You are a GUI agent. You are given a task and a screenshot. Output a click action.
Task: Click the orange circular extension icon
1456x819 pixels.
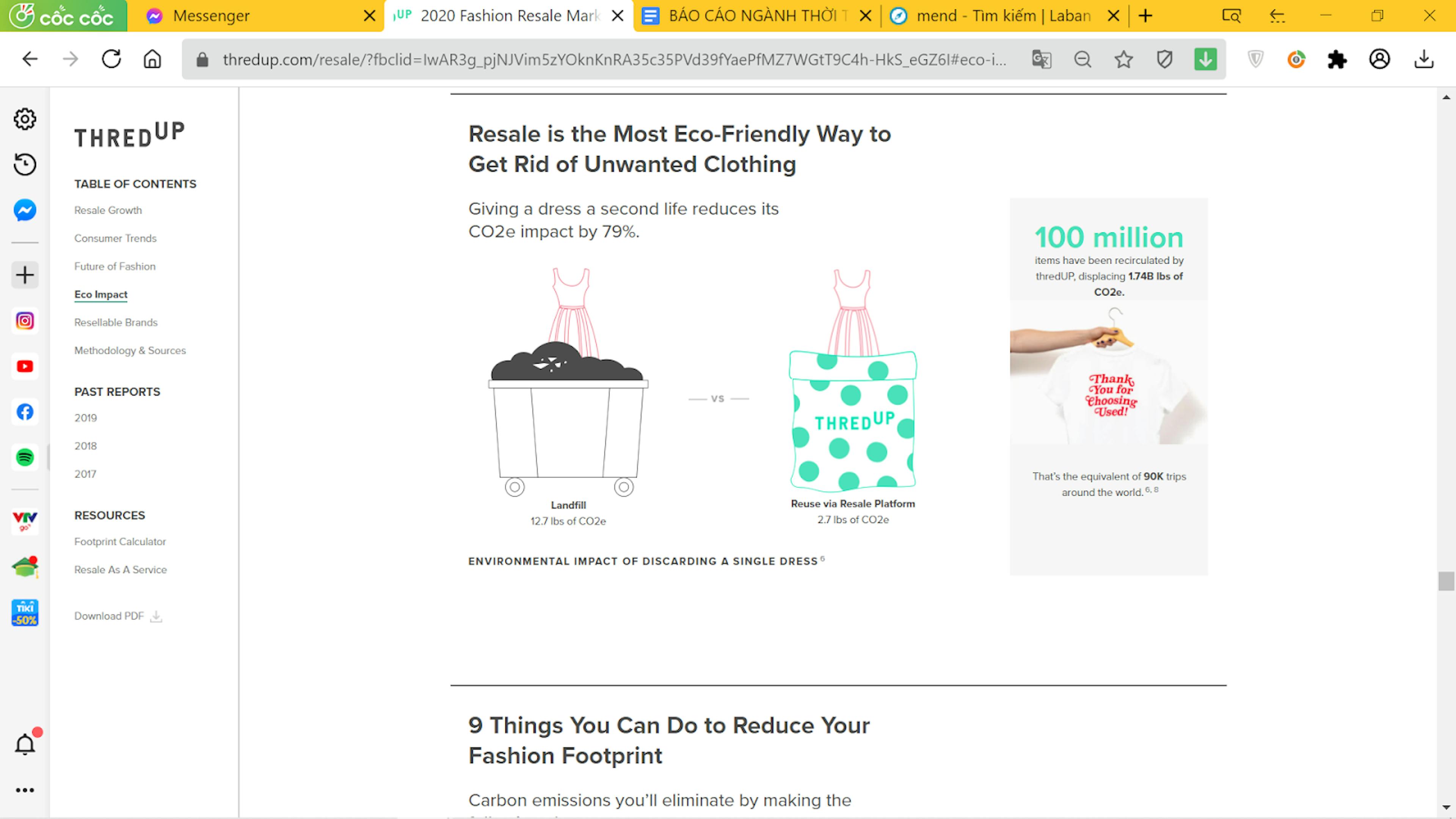(1296, 60)
